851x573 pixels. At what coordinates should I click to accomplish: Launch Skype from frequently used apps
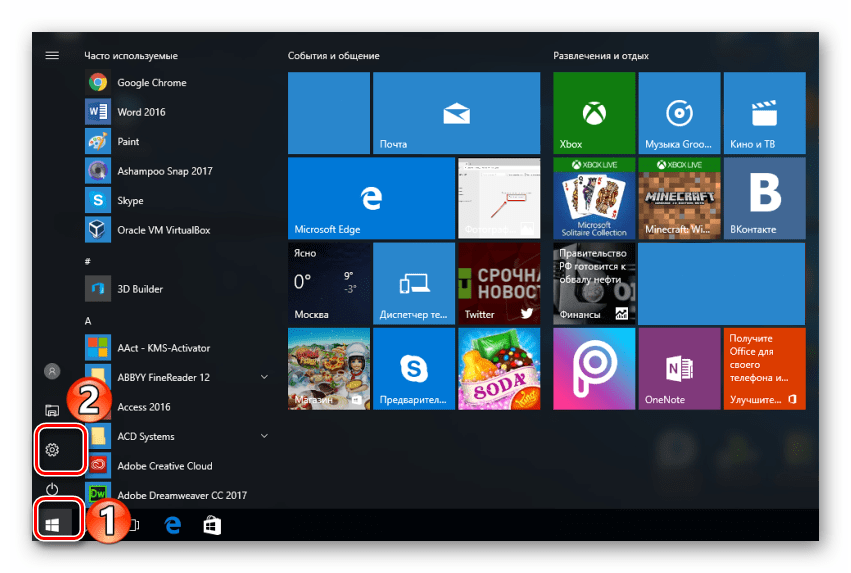coord(130,200)
